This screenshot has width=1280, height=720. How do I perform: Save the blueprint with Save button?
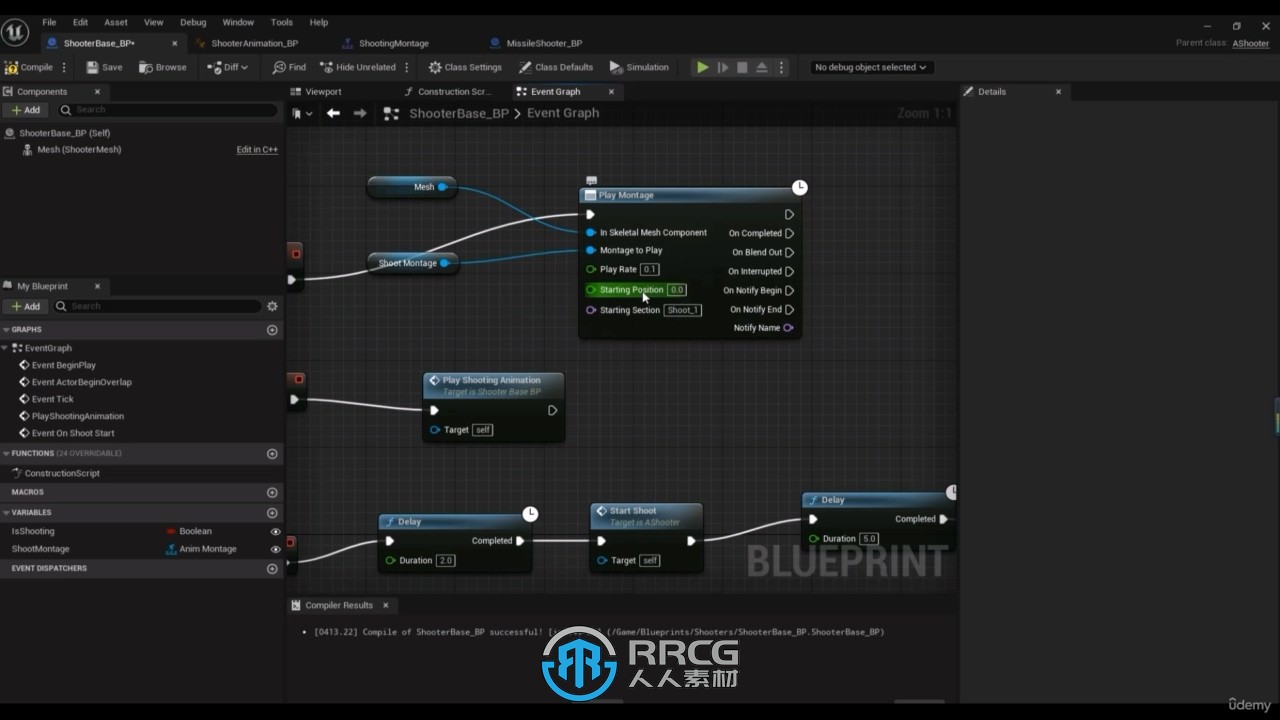[104, 67]
